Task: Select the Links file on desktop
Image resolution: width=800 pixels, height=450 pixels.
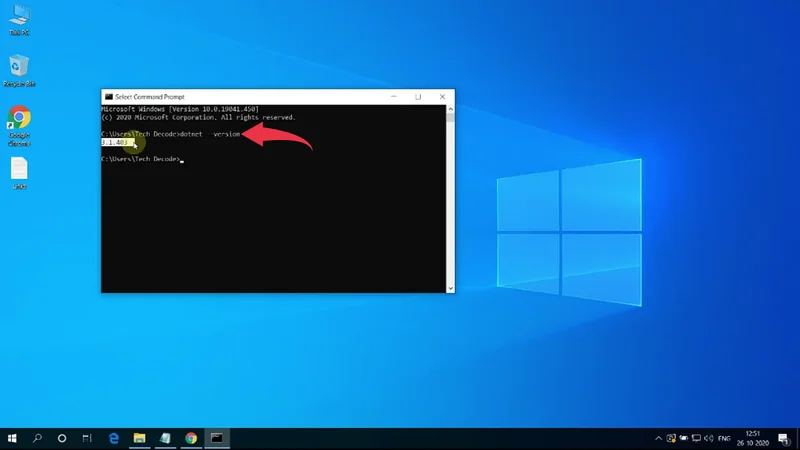Action: (19, 170)
